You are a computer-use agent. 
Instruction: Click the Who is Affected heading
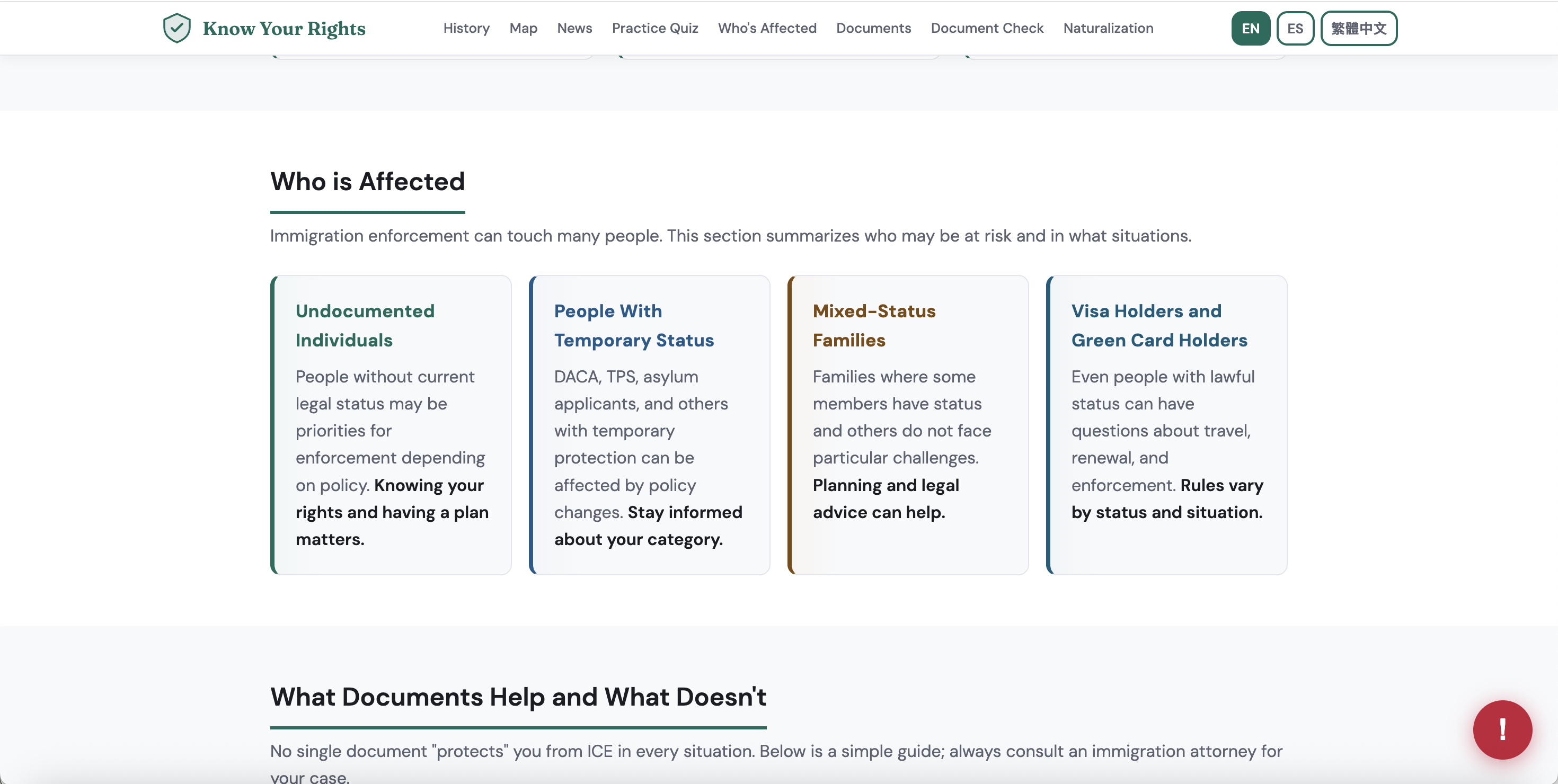pyautogui.click(x=367, y=181)
